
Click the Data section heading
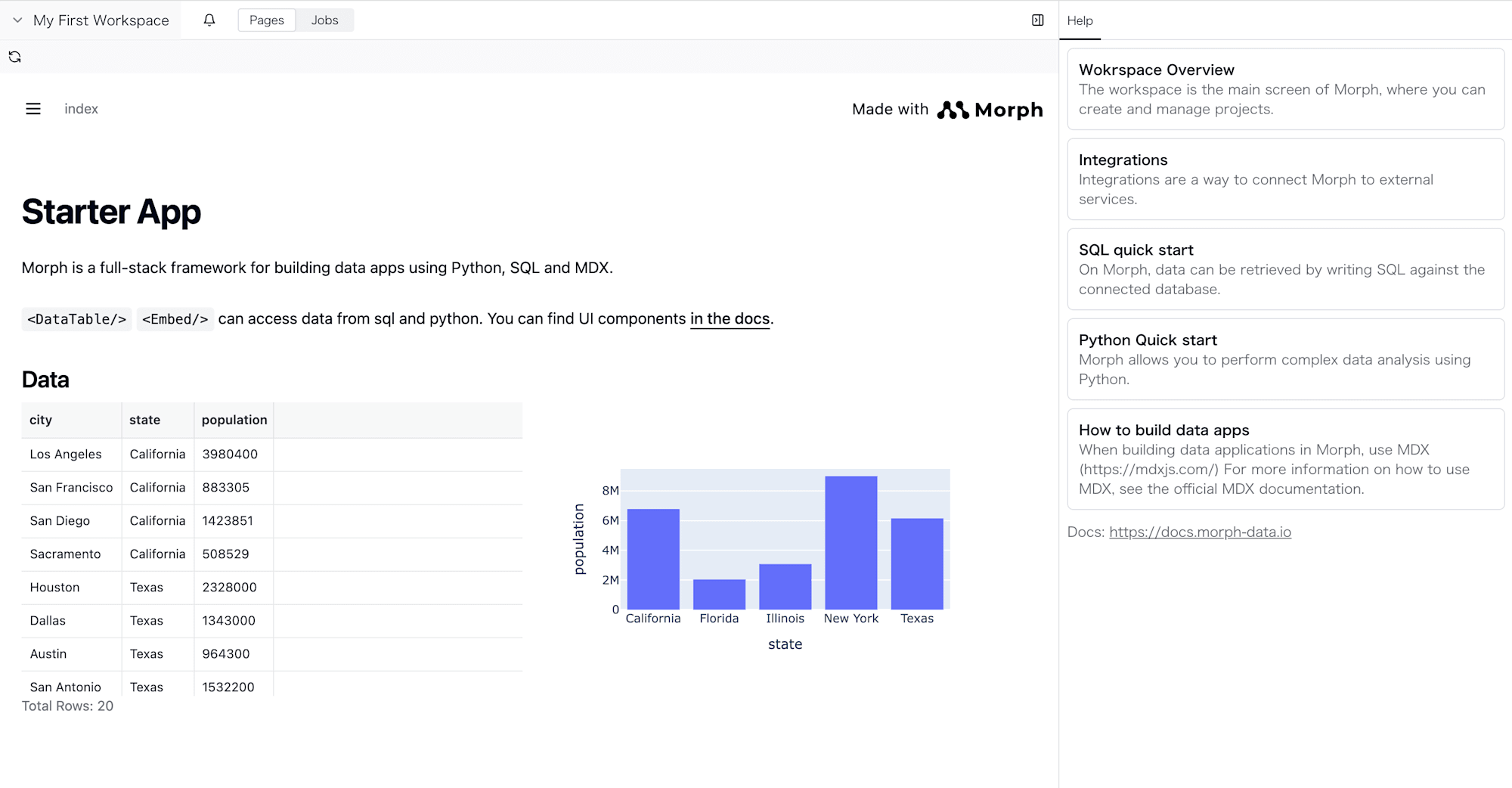click(x=45, y=380)
